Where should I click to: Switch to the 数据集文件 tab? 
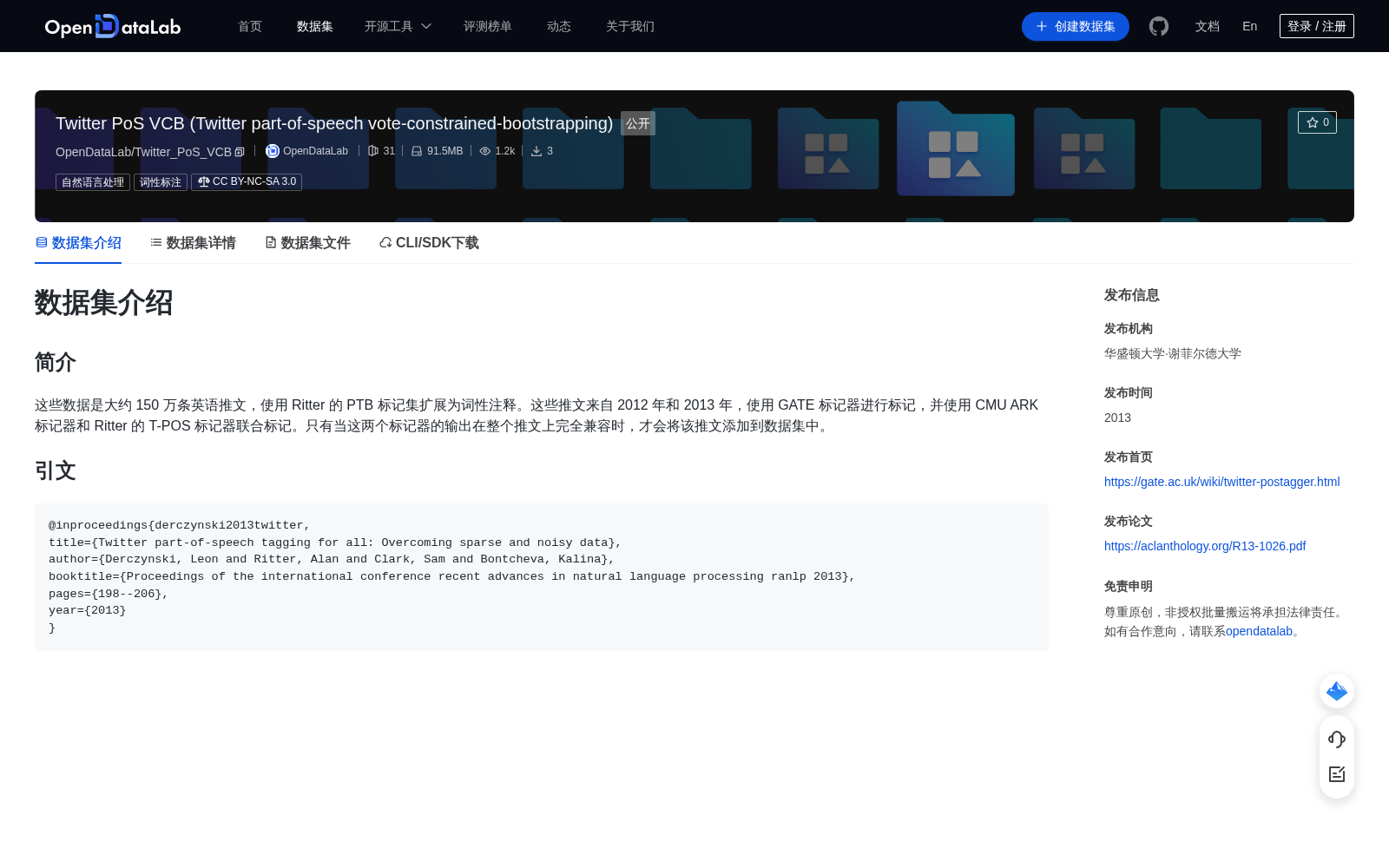coord(307,243)
